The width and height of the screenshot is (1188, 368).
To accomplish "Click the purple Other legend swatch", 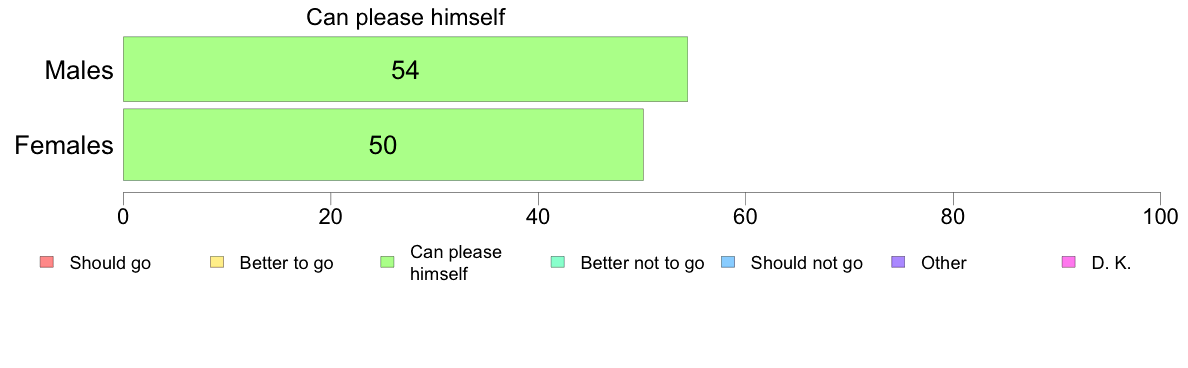I will pyautogui.click(x=898, y=263).
